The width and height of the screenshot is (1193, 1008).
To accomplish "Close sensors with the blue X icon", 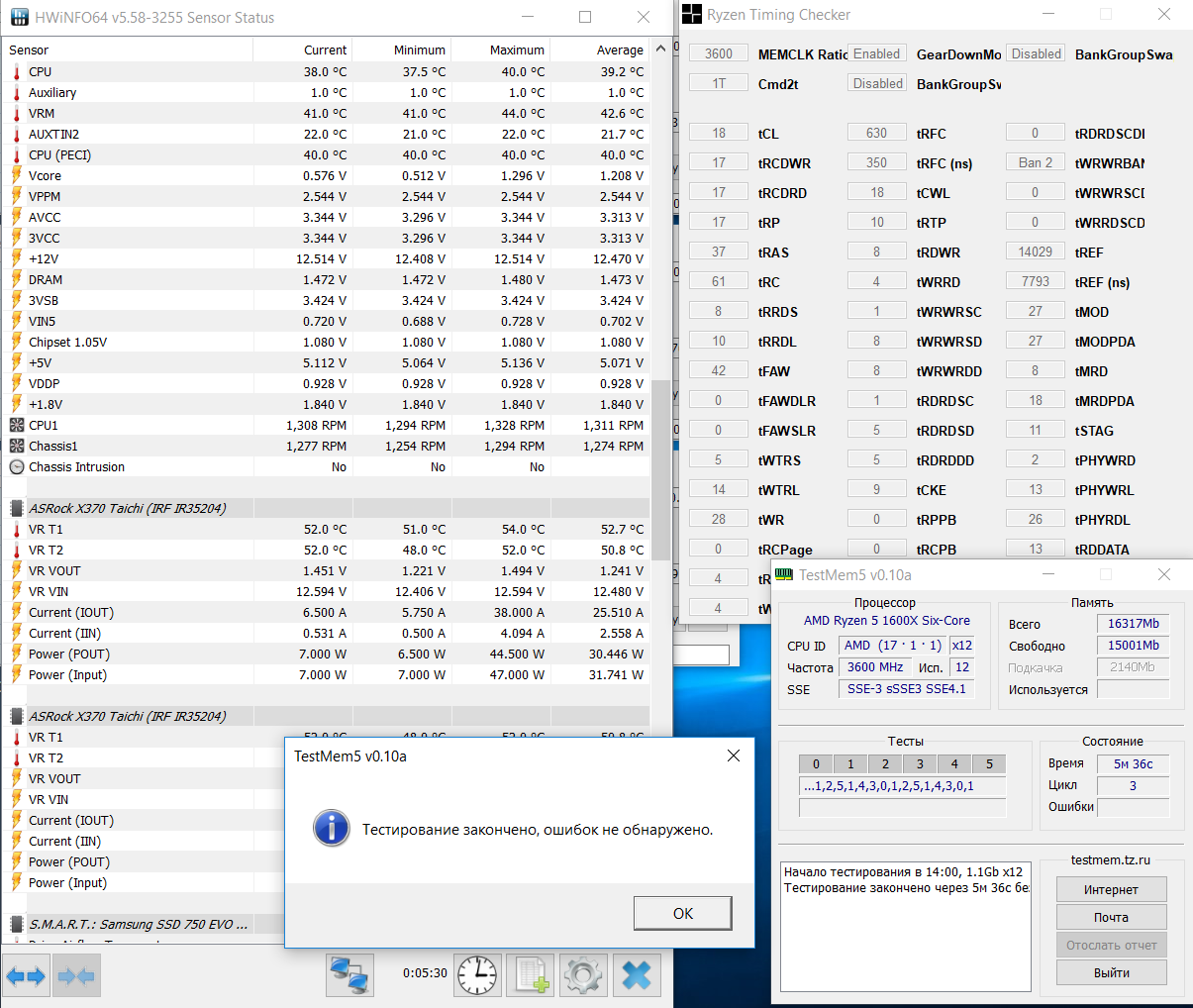I will point(637,975).
